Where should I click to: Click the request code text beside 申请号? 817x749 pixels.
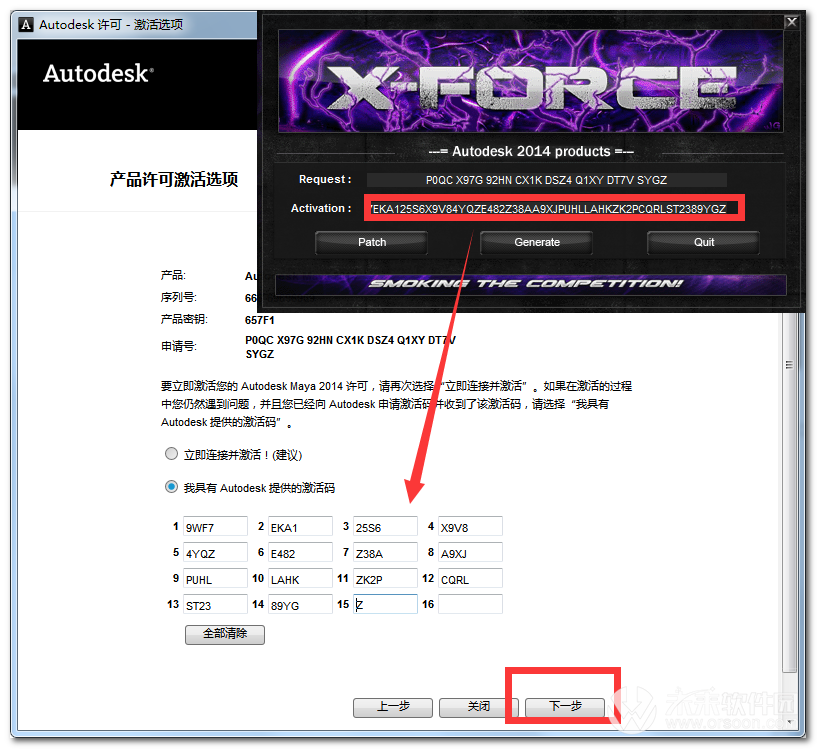350,347
